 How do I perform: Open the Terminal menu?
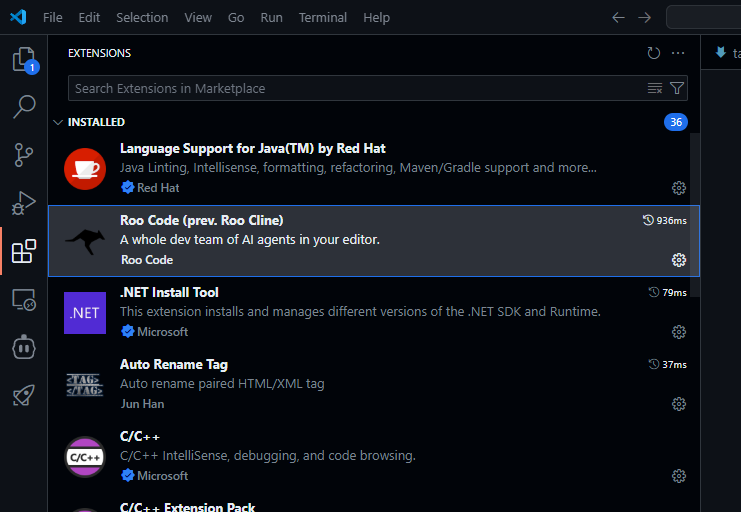click(322, 17)
